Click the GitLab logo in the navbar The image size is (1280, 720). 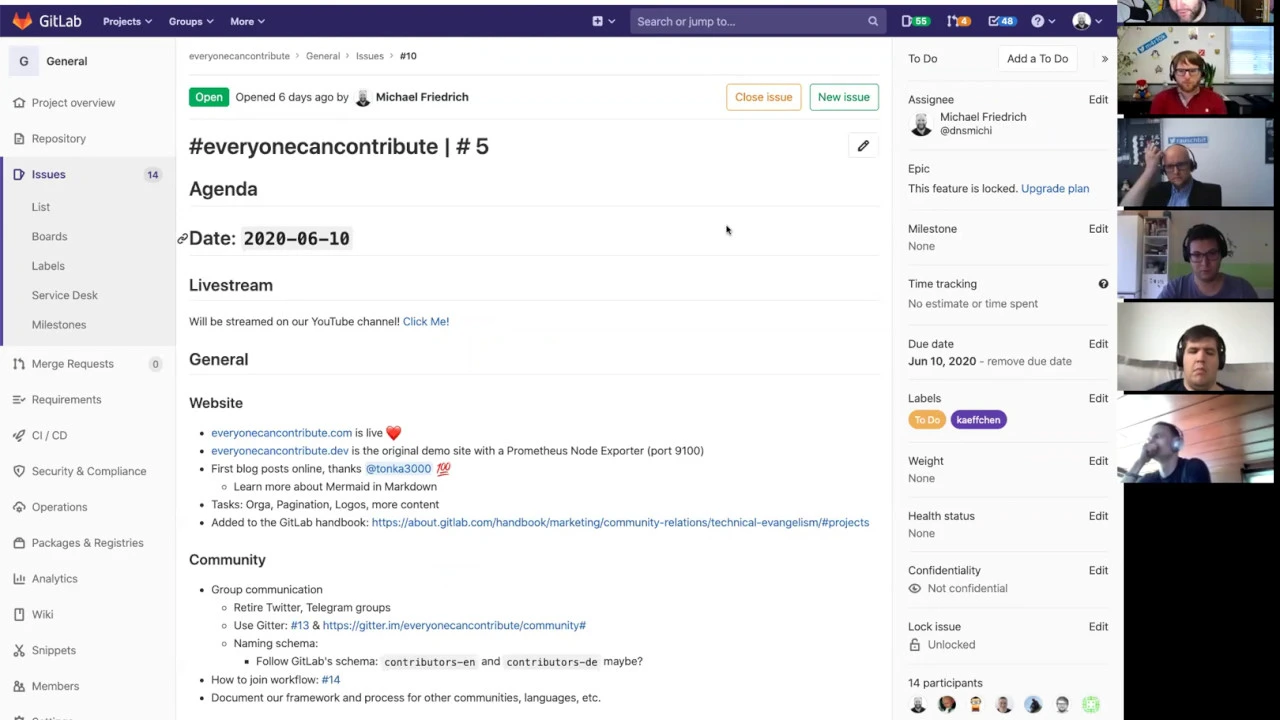(x=46, y=21)
